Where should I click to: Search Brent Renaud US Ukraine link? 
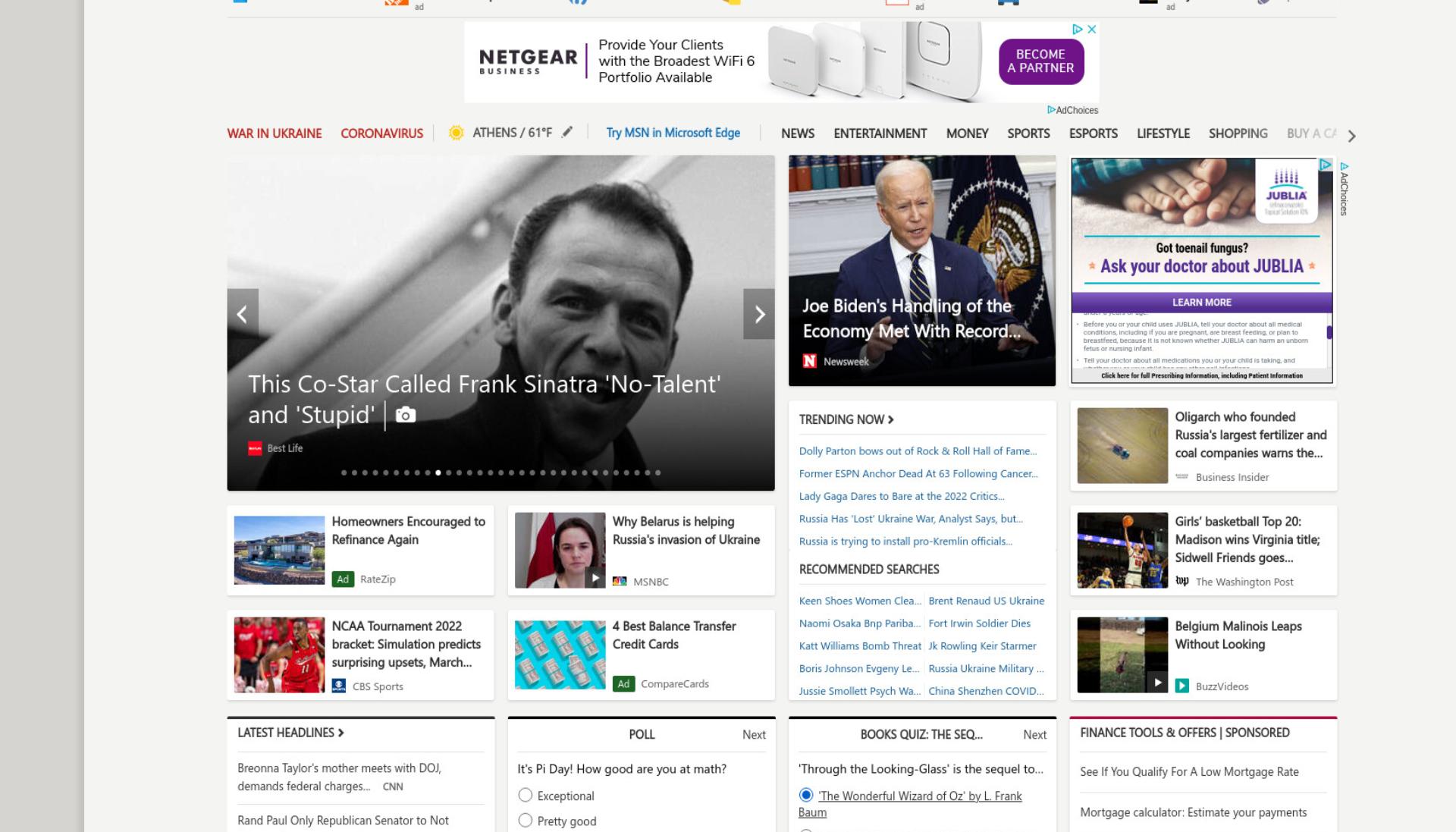[986, 601]
